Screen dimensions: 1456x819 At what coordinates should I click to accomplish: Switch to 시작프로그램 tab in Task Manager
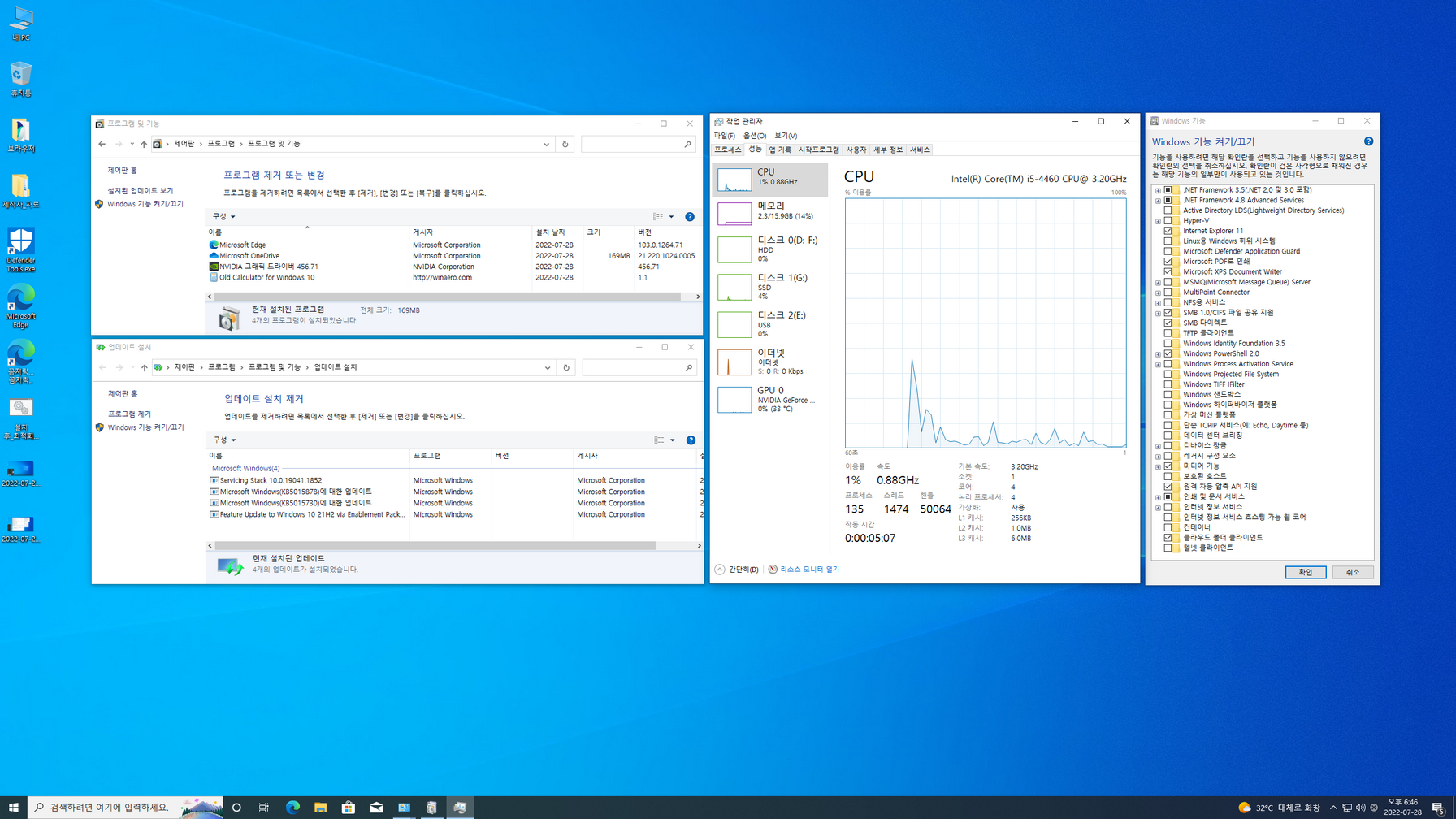[x=818, y=149]
